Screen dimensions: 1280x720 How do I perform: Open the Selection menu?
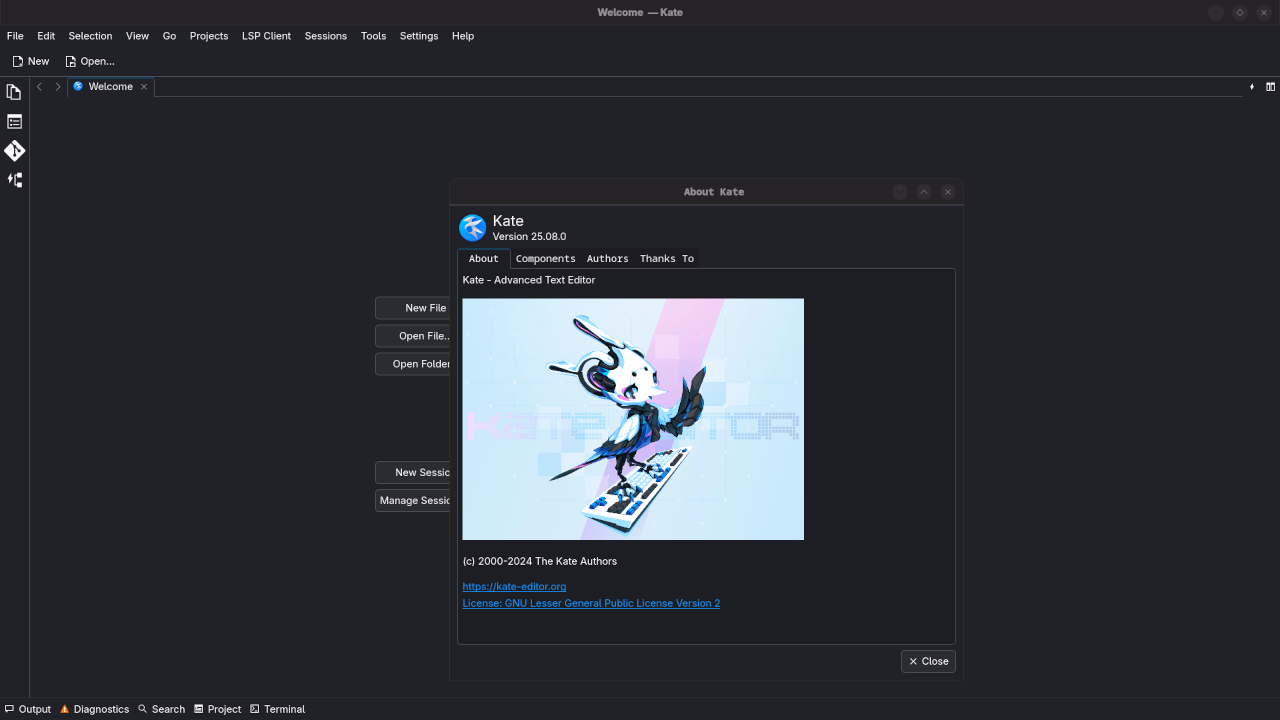(90, 36)
